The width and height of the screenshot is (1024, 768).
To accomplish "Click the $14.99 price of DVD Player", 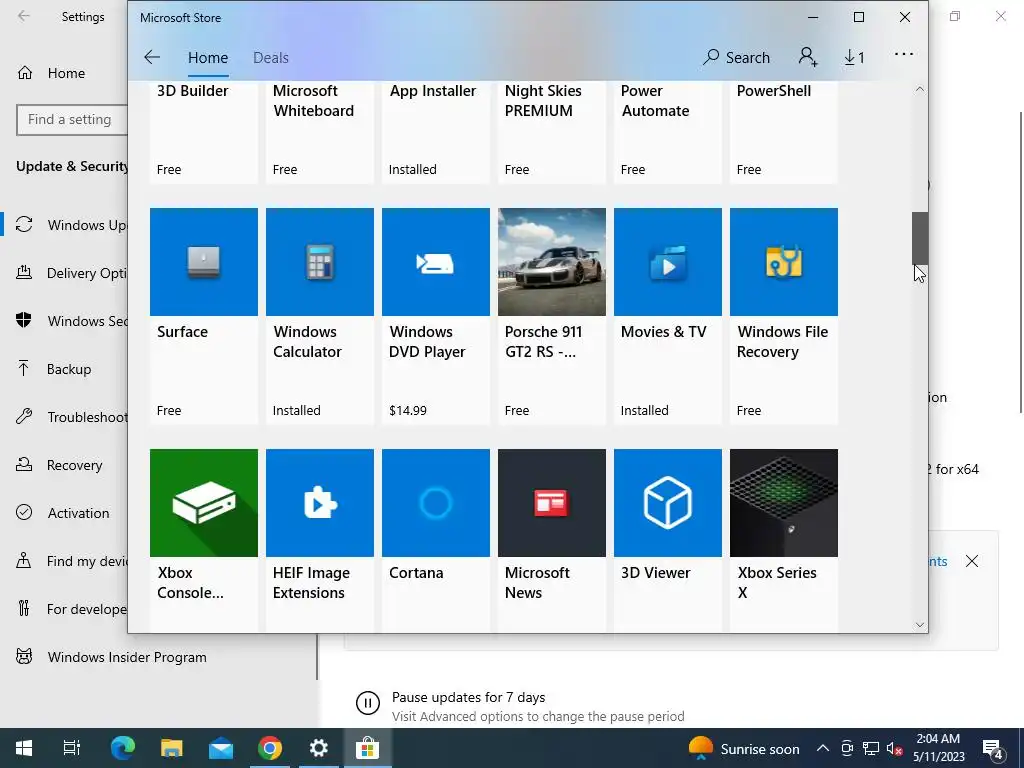I will [x=408, y=411].
